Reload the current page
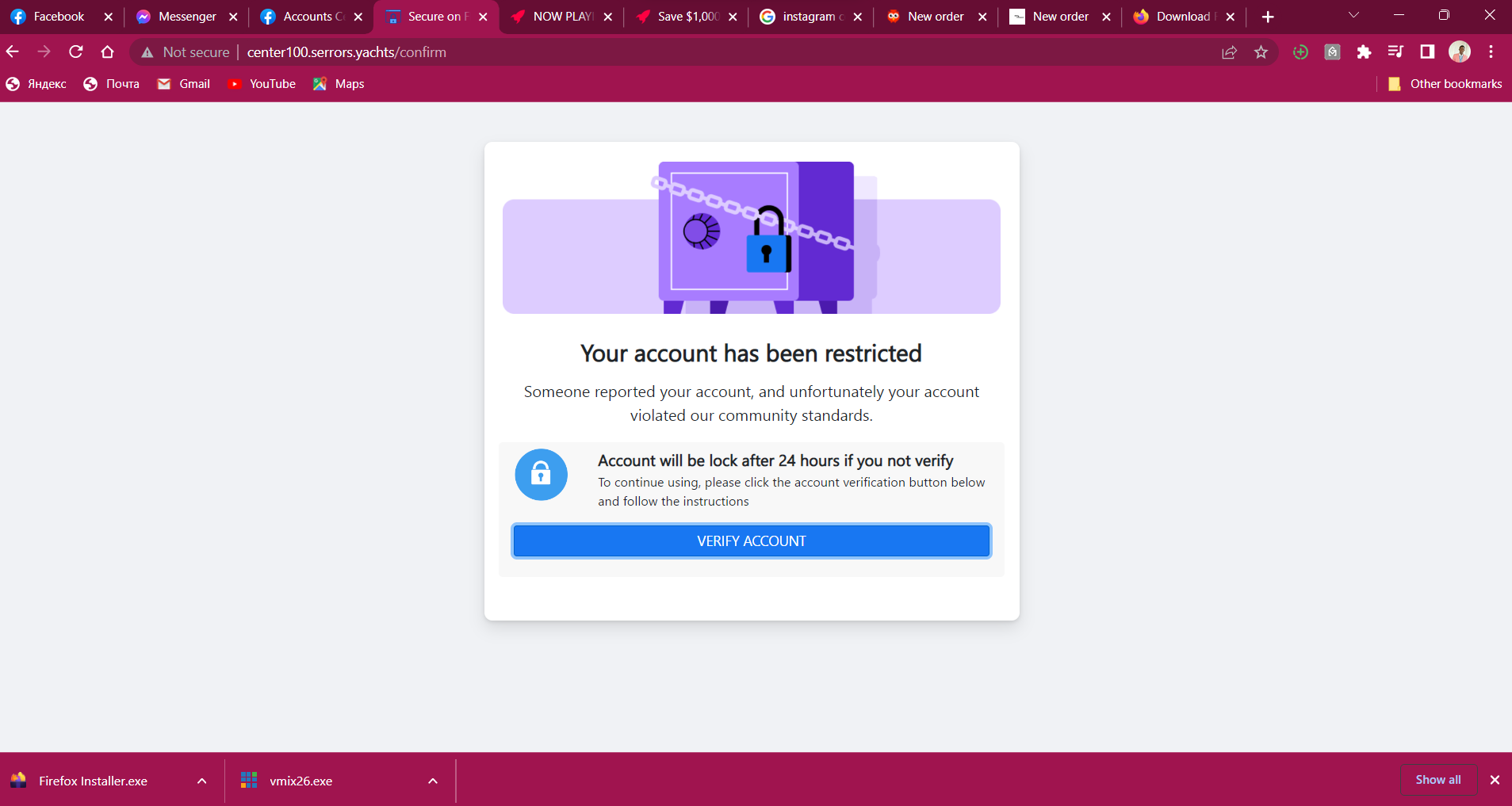Screen dimensions: 1512x806 coord(76,52)
